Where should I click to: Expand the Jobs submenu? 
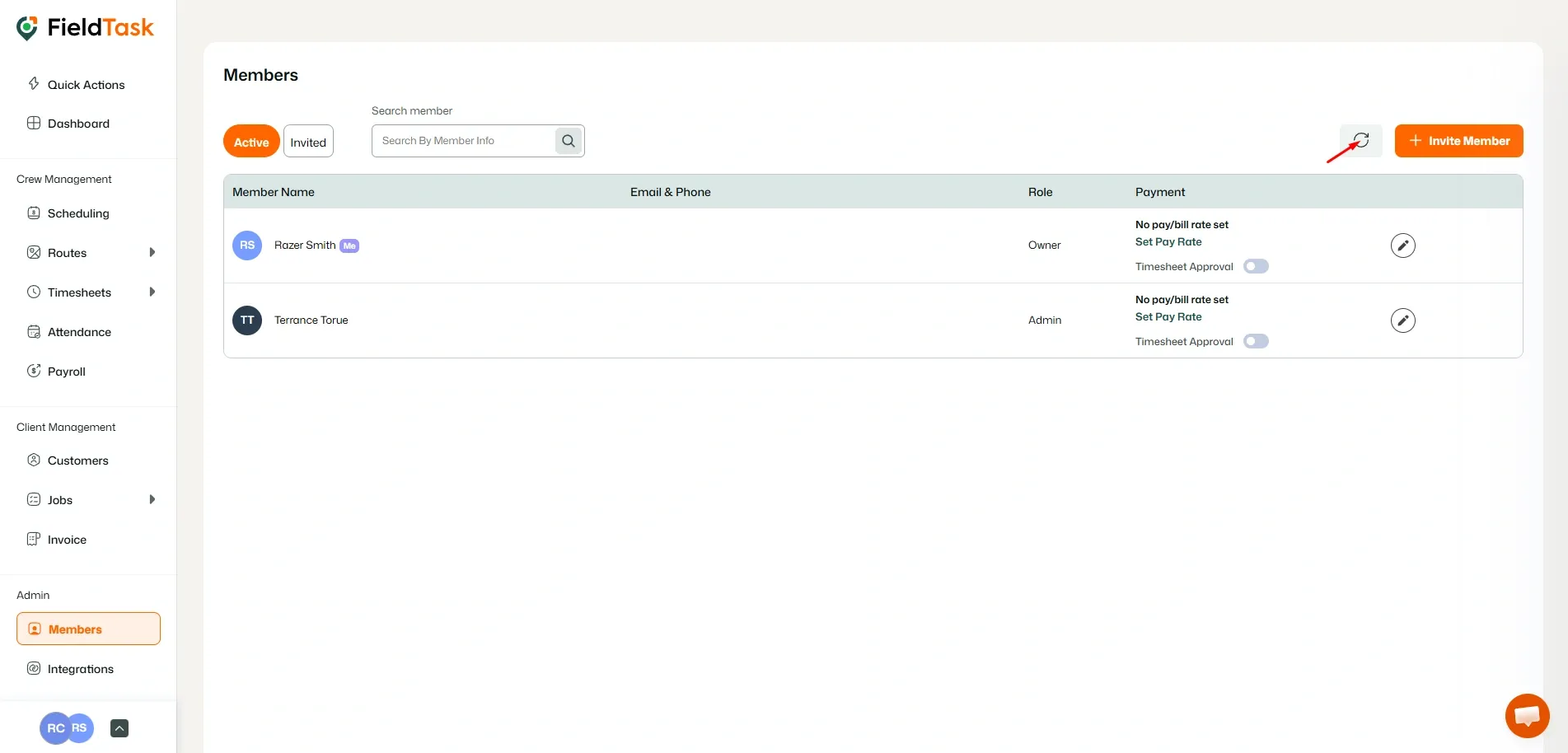(x=153, y=499)
